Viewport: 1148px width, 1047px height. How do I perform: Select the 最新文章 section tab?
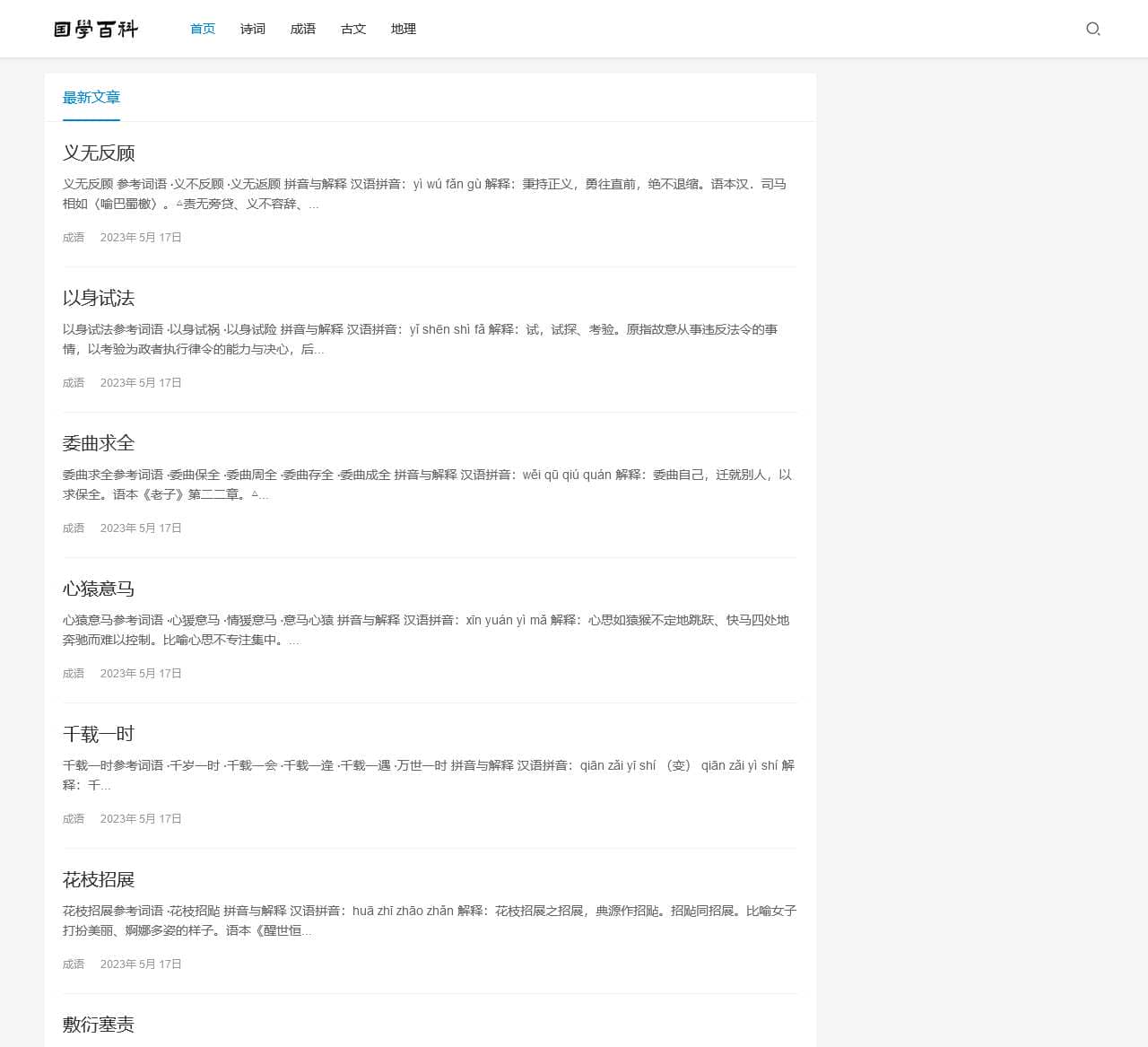[x=90, y=98]
